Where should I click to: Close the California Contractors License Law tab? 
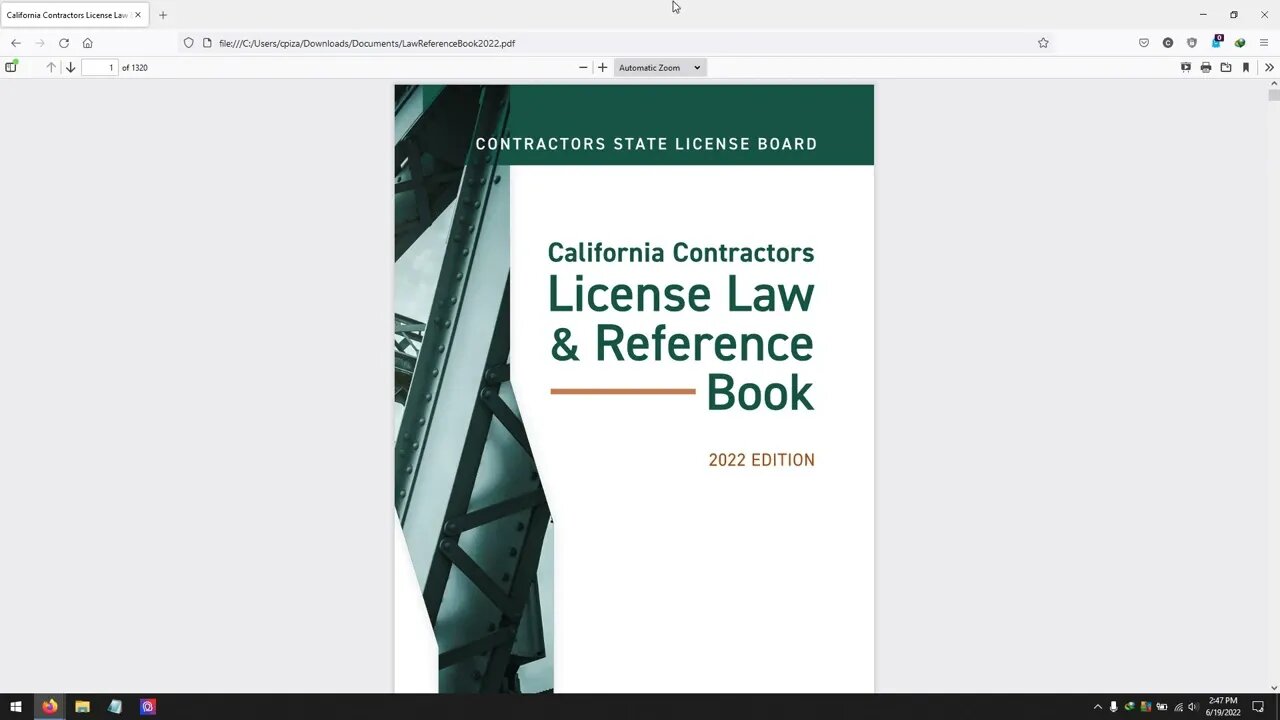[x=138, y=15]
